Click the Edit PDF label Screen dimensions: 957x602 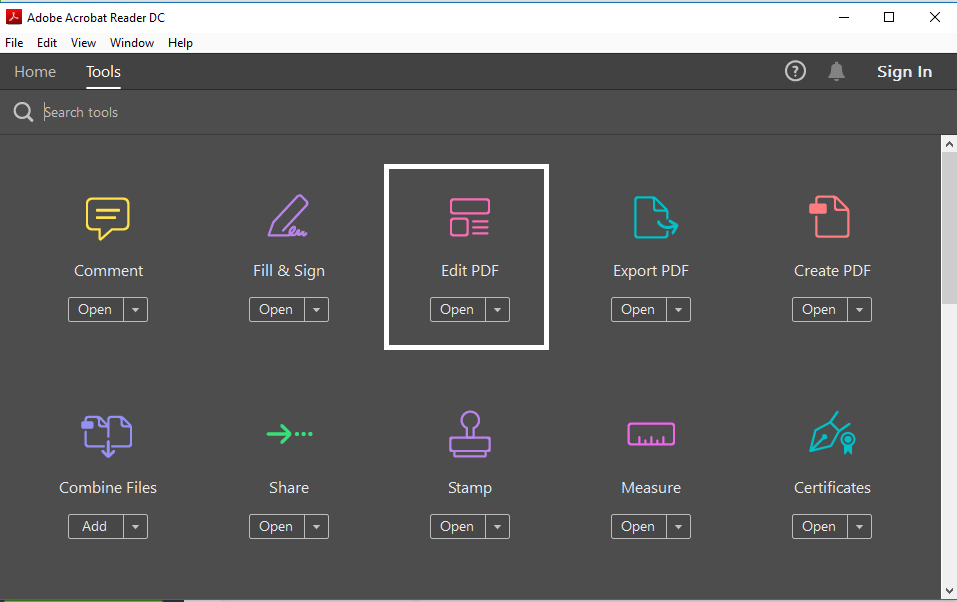[x=470, y=270]
